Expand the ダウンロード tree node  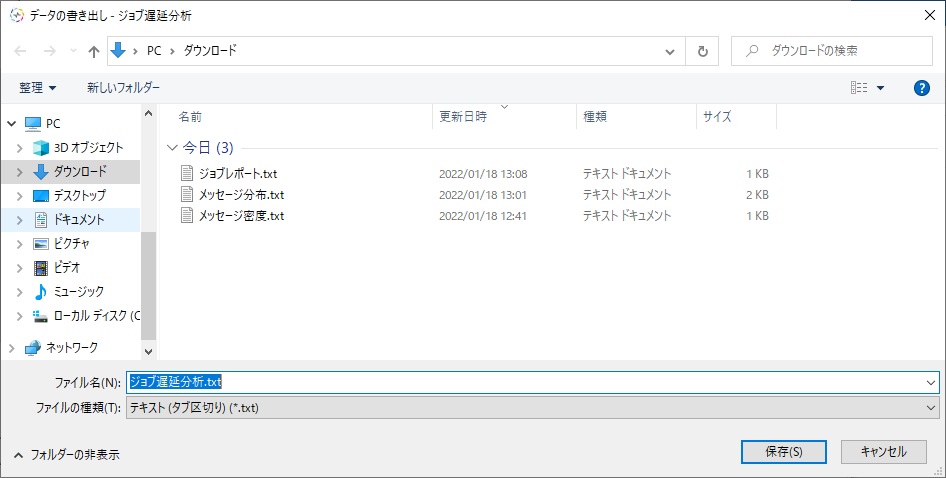tap(19, 172)
